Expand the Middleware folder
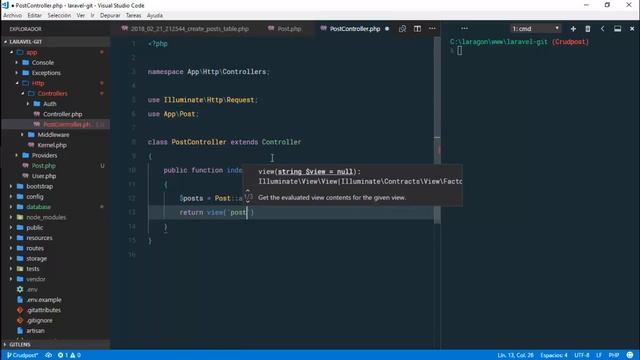The image size is (640, 360). click(x=53, y=135)
